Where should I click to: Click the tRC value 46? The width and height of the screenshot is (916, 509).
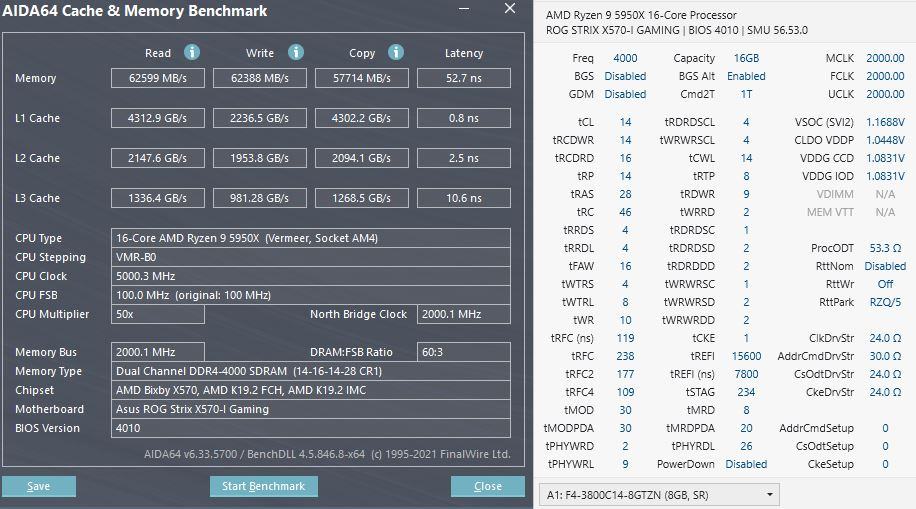(x=625, y=212)
